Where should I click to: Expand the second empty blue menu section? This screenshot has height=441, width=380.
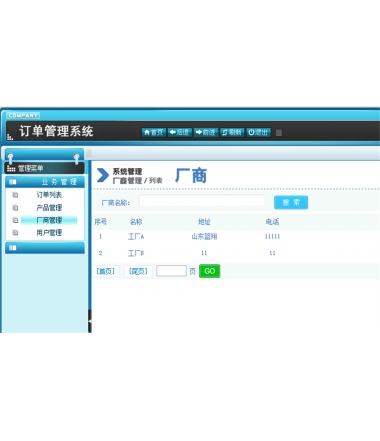pos(45,248)
